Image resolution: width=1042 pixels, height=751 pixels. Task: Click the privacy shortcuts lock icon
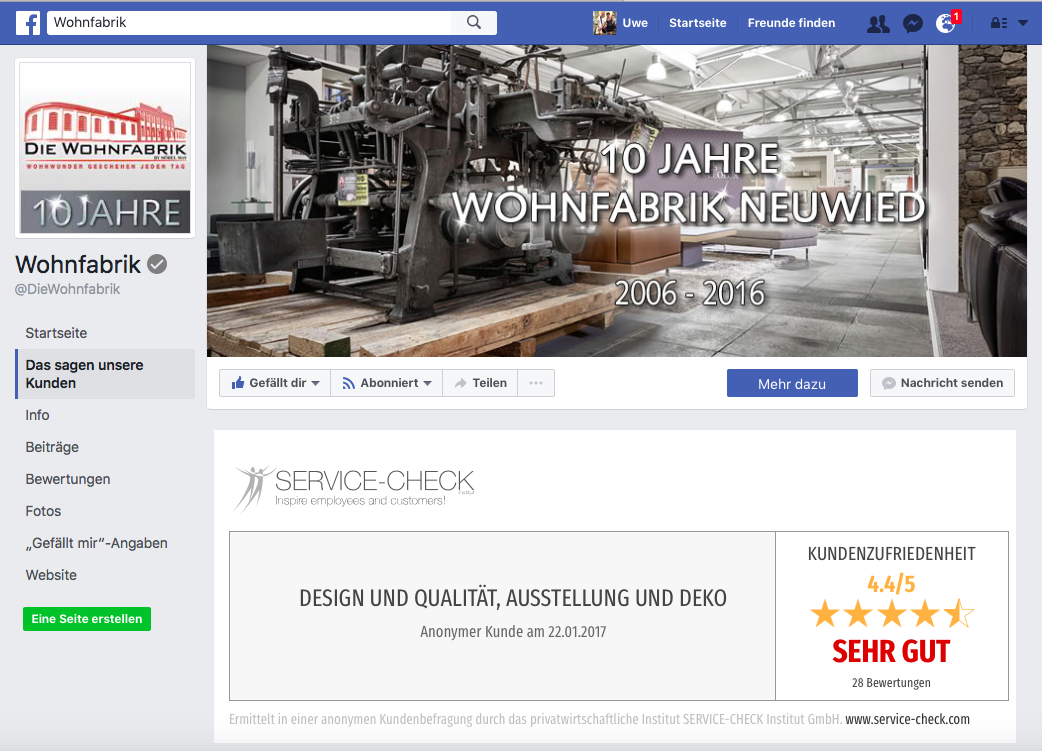point(998,23)
